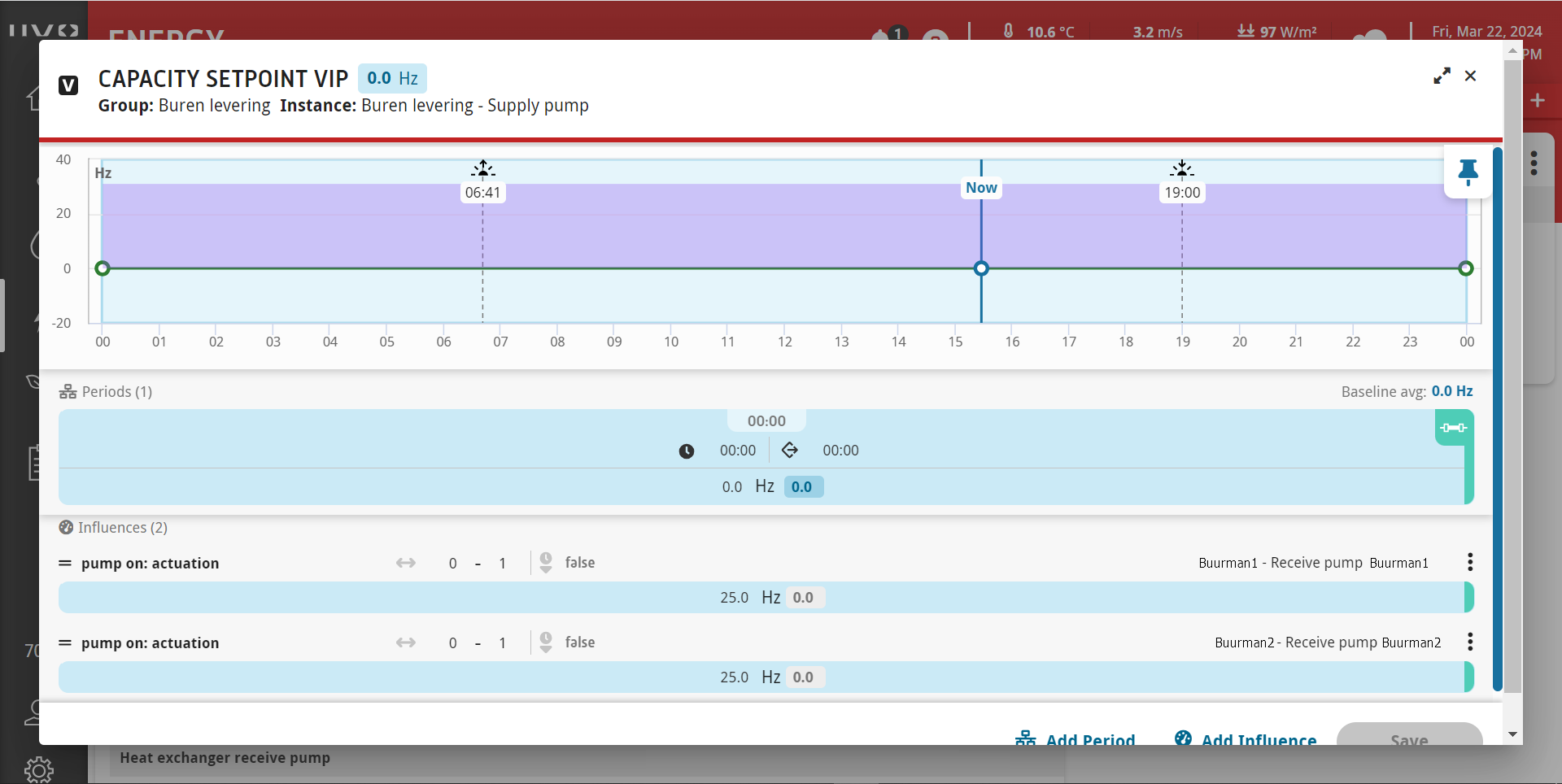Viewport: 1562px width, 784px height.
Task: Click the Add Period hierarchy icon
Action: [x=1025, y=738]
